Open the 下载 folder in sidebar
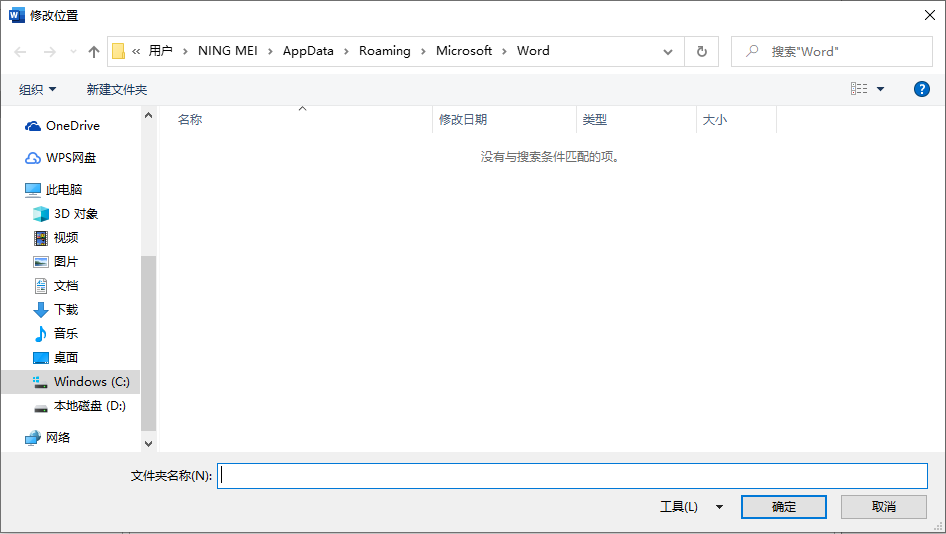The height and width of the screenshot is (534, 946). (x=66, y=310)
